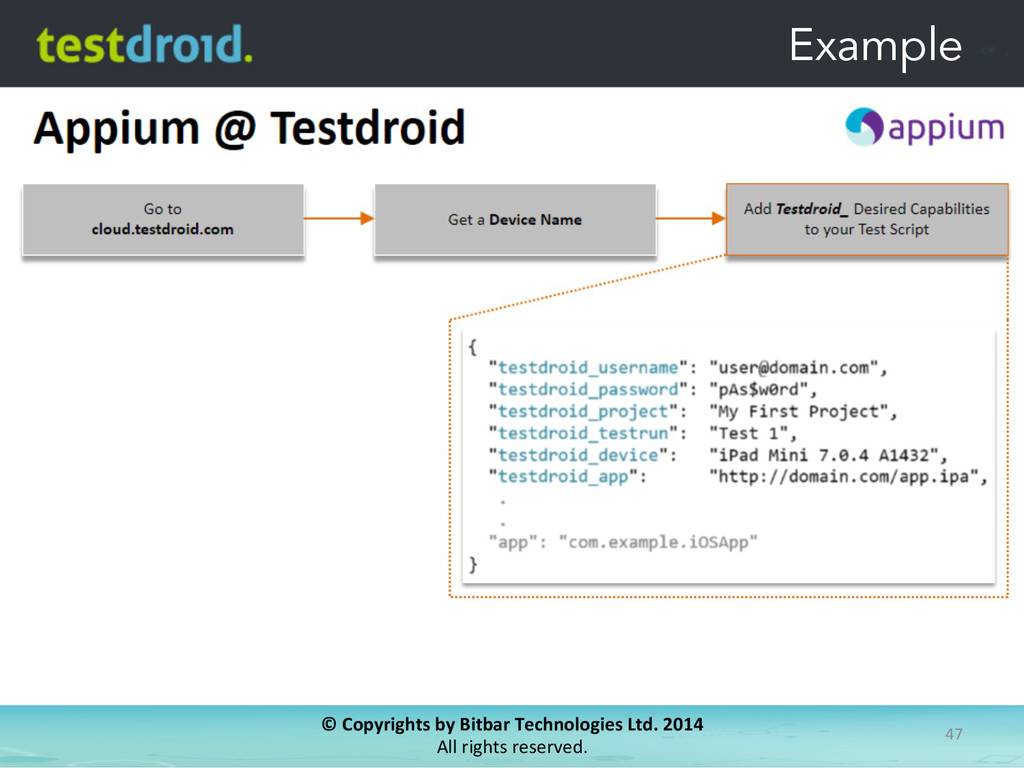Click the "Test 1" value
The image size is (1024, 768).
(748, 434)
